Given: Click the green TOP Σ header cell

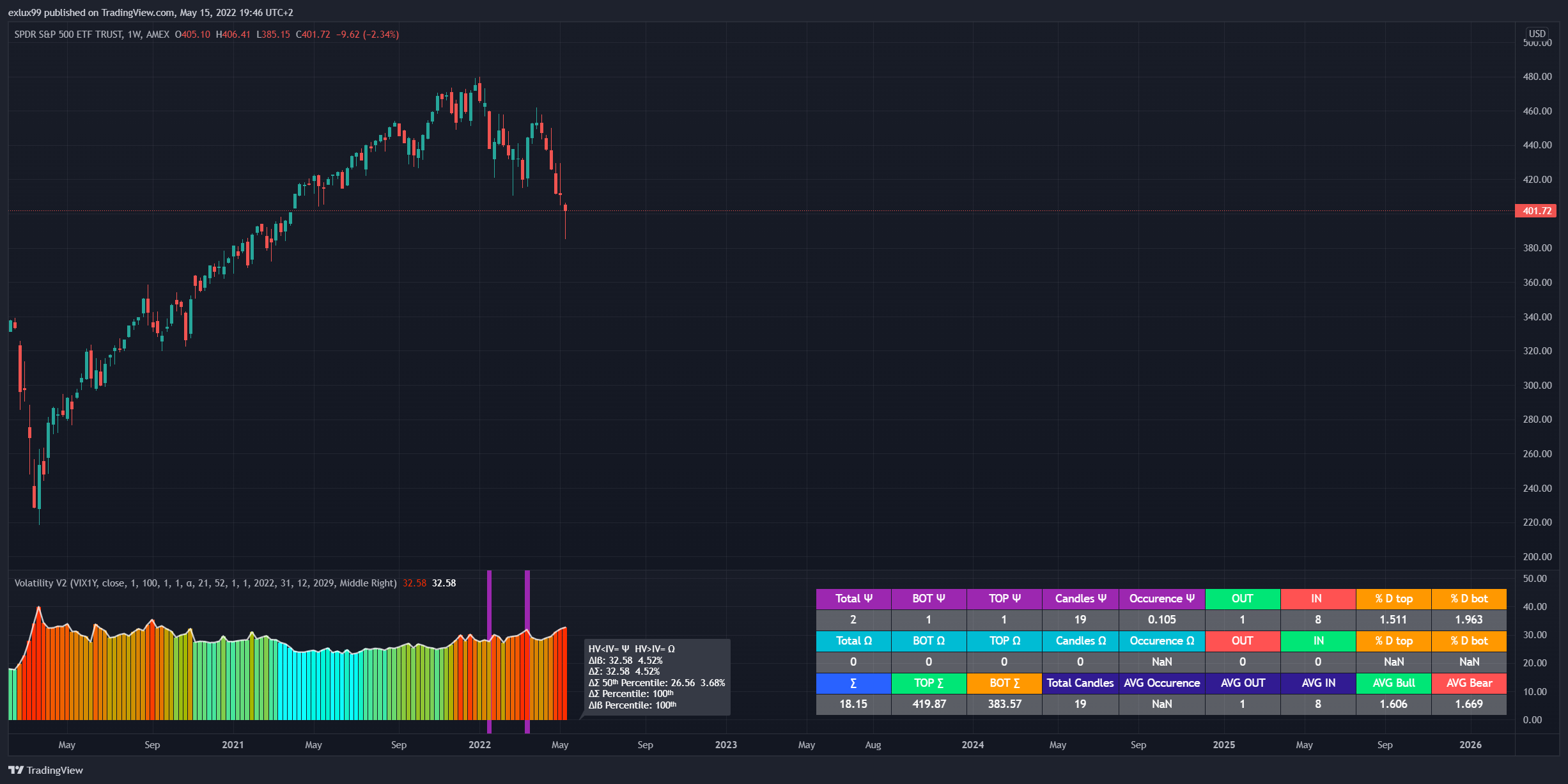Looking at the screenshot, I should 929,684.
